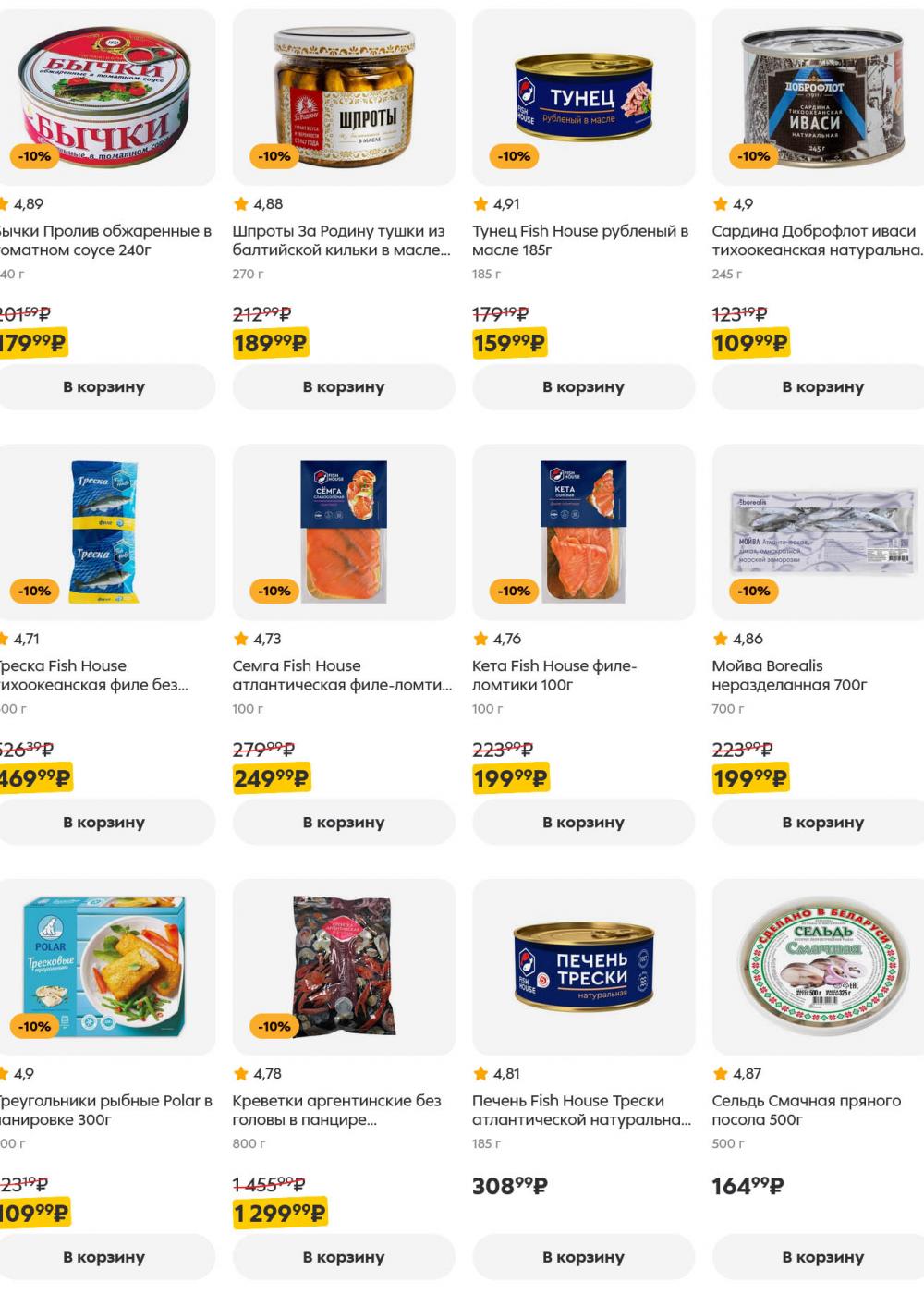Add Сардина Доброфлот иваси to cart

tap(822, 387)
